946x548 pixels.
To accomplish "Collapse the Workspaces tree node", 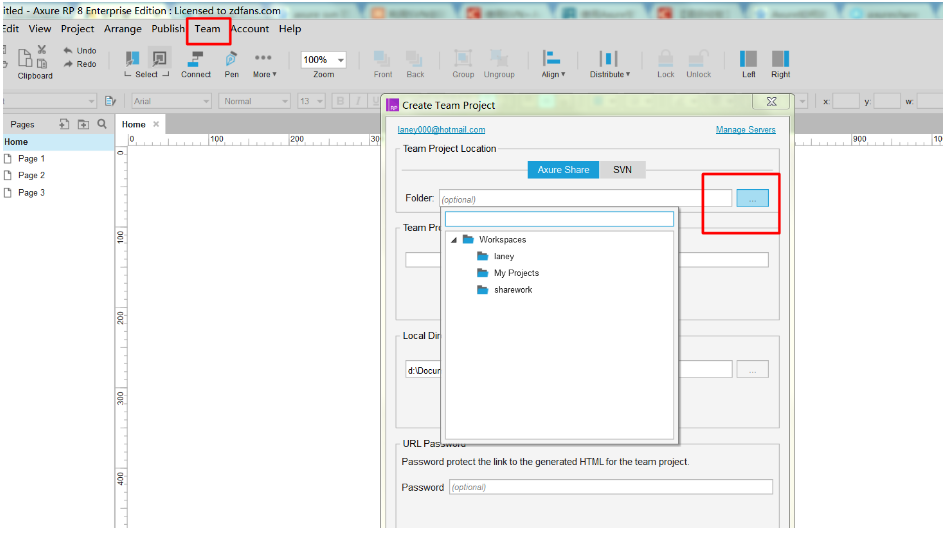I will (454, 240).
